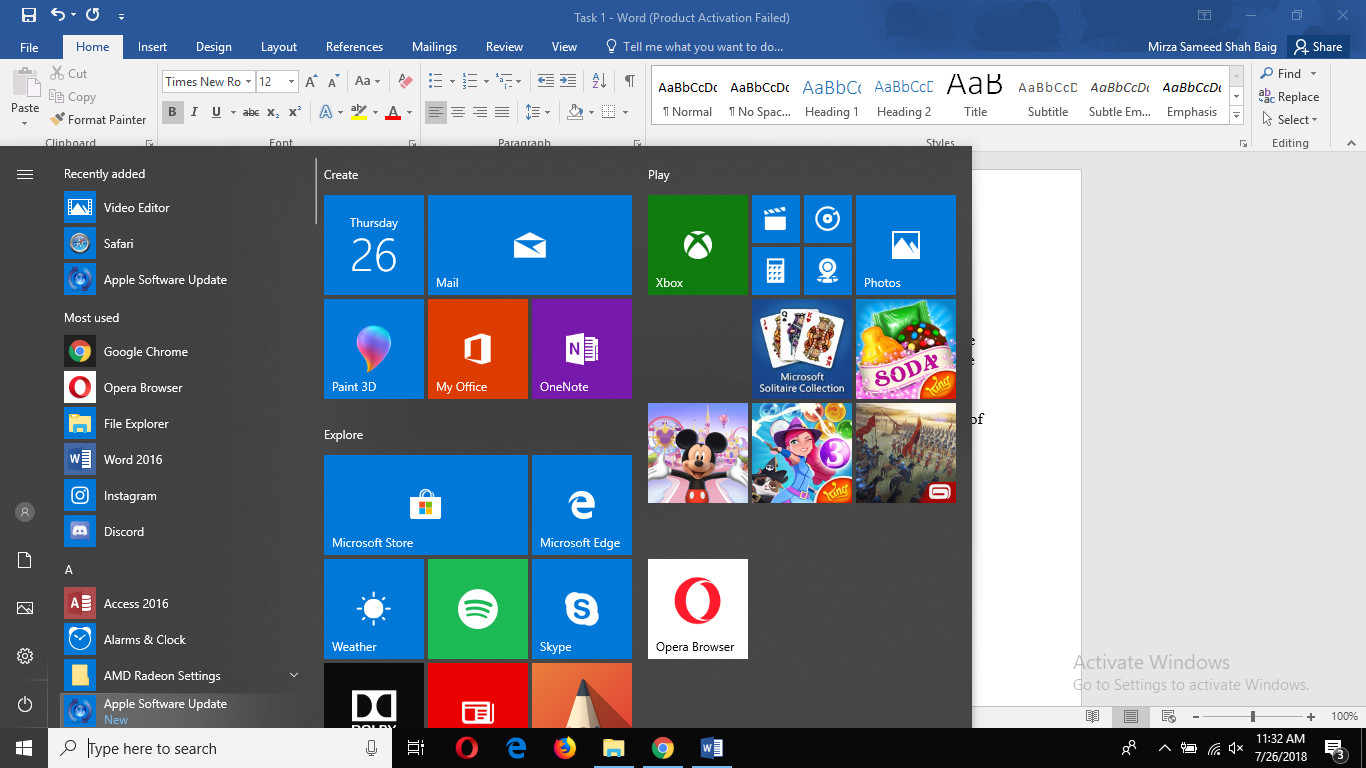Screen dimensions: 1366x768
Task: Toggle Show/Hide paragraph marks
Action: 629,81
